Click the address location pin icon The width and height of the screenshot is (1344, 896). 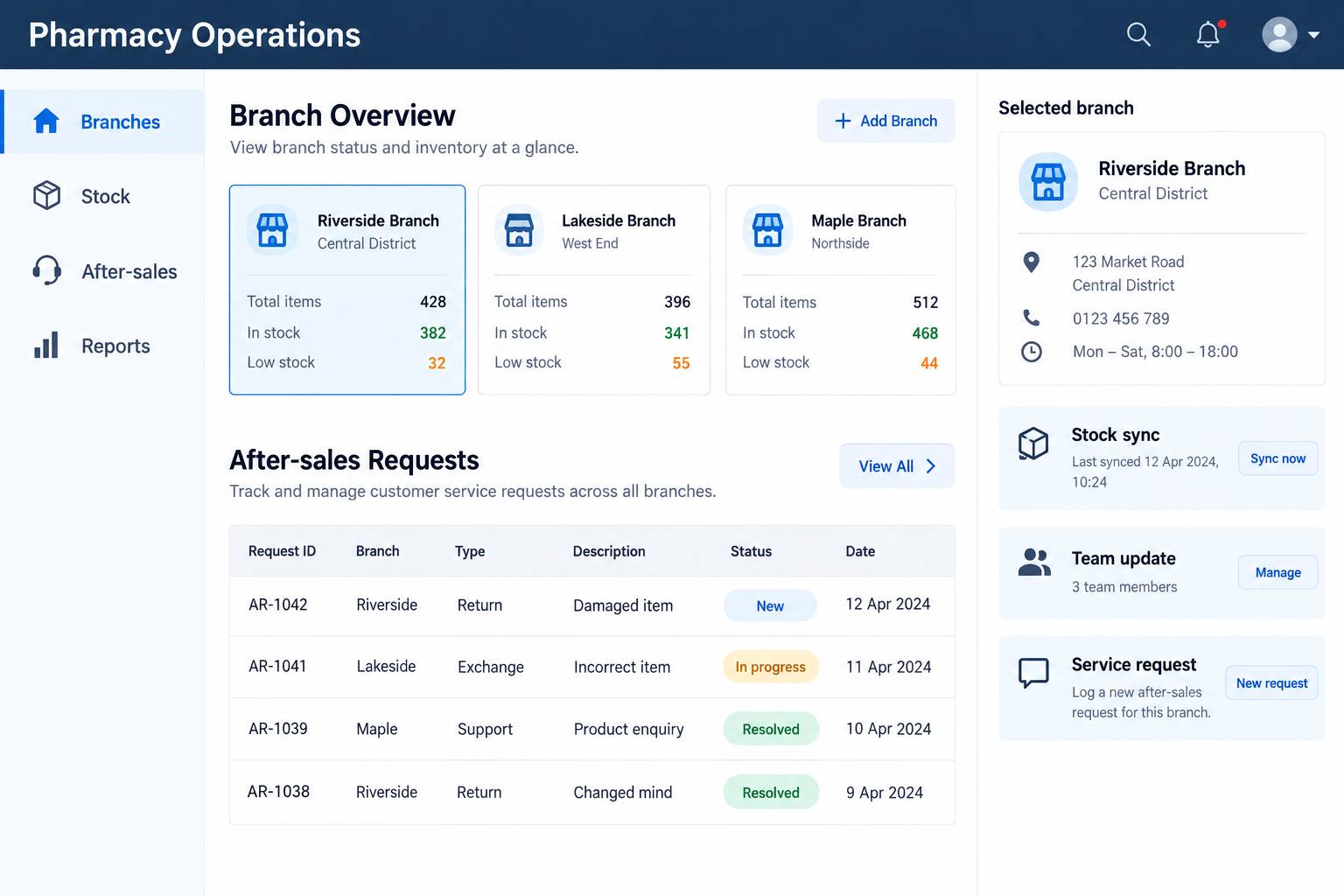point(1032,262)
